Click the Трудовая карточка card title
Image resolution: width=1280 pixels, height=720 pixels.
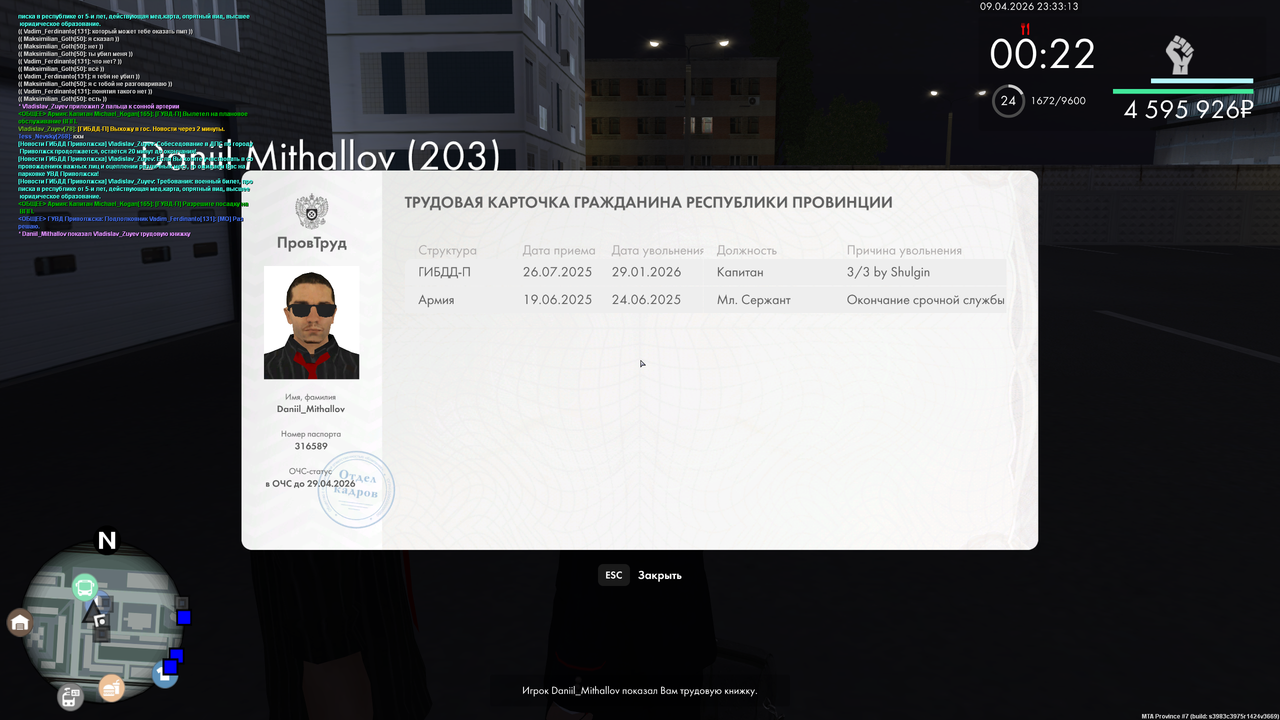click(648, 202)
